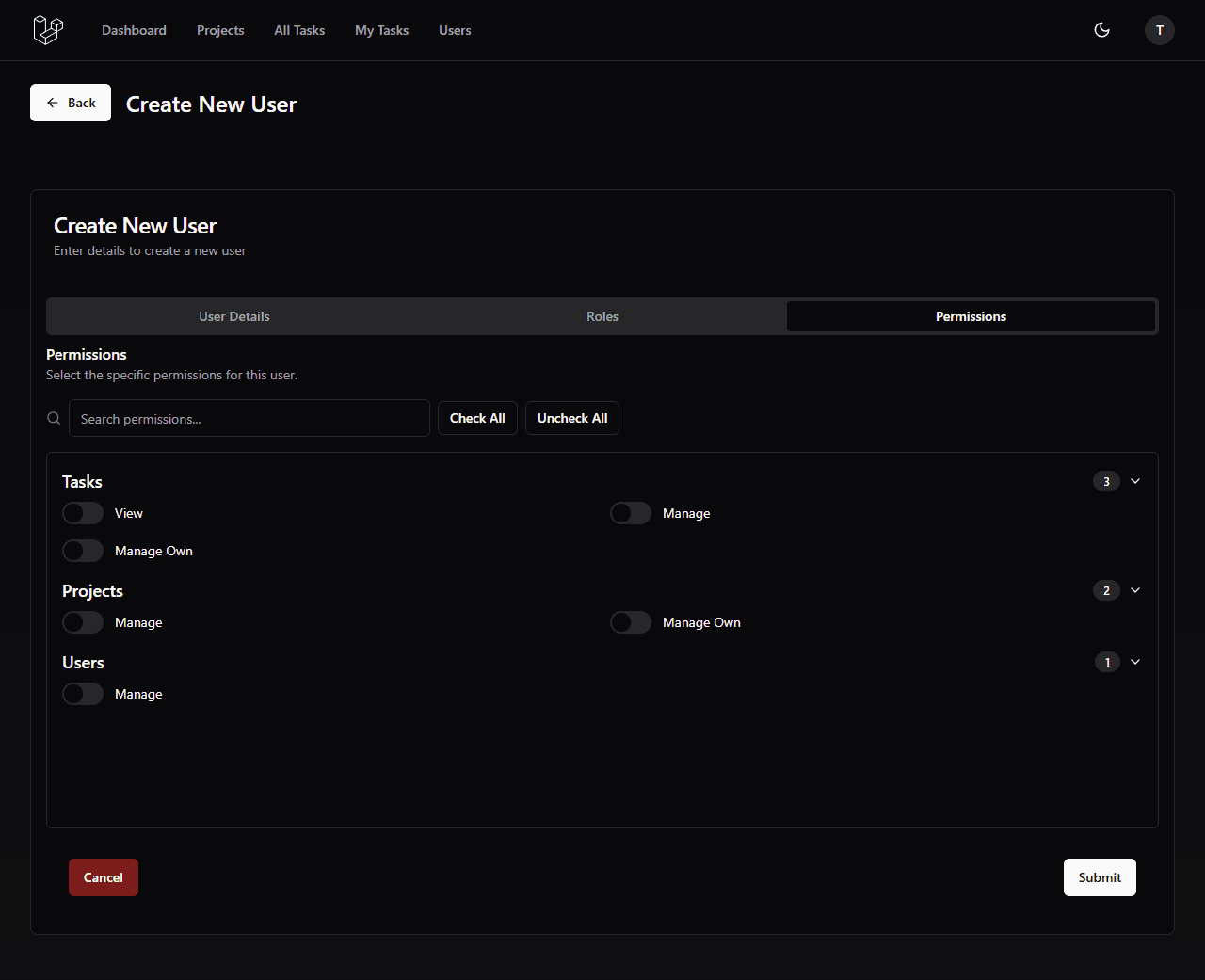Open the user avatar menu marked T
The height and width of the screenshot is (980, 1205).
pyautogui.click(x=1159, y=29)
